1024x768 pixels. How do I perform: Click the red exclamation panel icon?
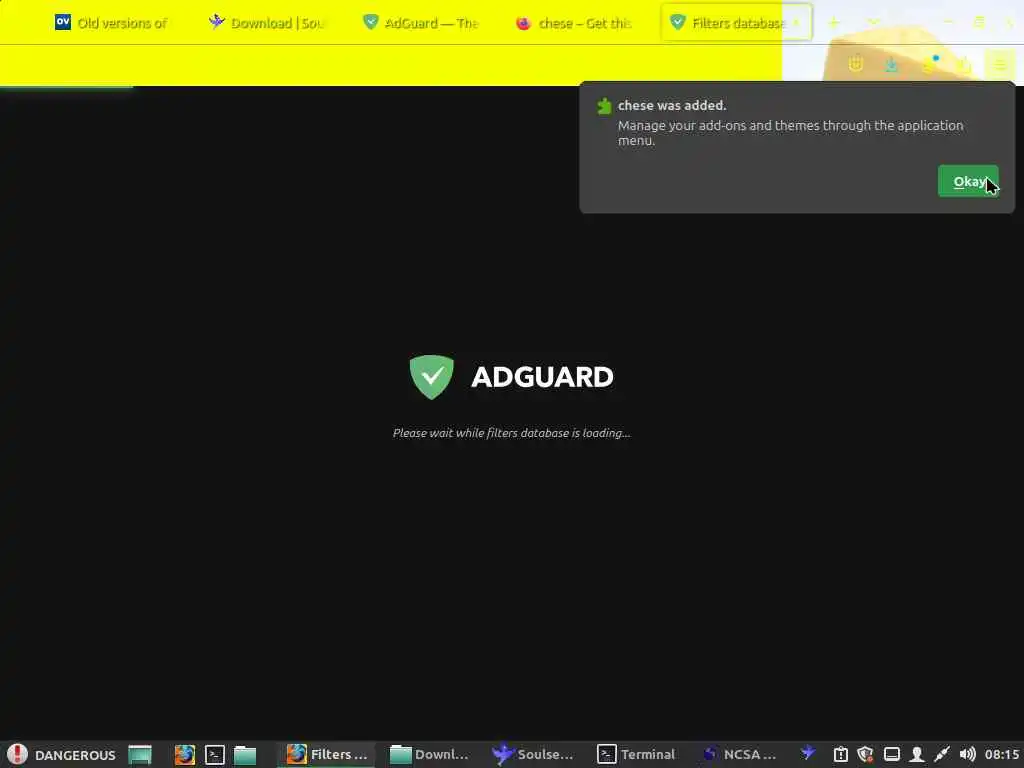(x=17, y=754)
